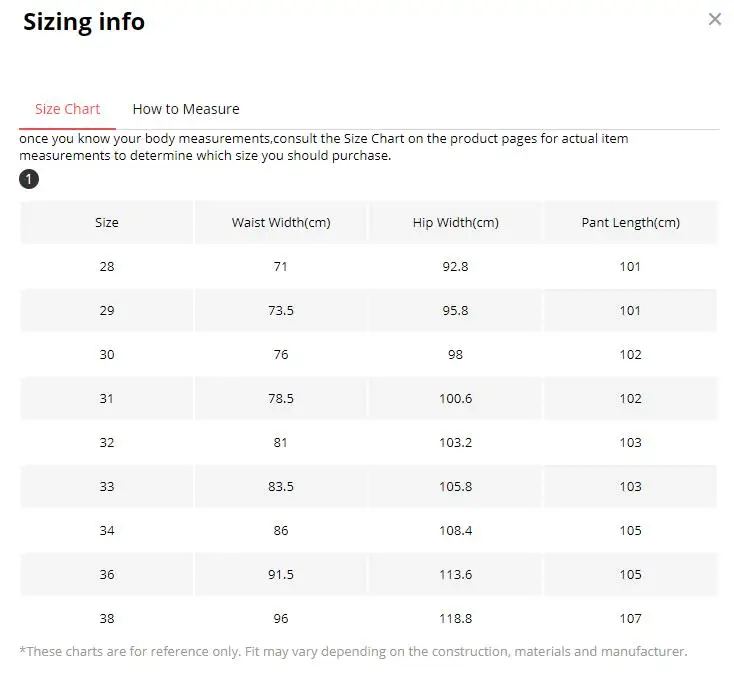Open the How to Measure tab
This screenshot has height=697, width=734.
(x=186, y=109)
